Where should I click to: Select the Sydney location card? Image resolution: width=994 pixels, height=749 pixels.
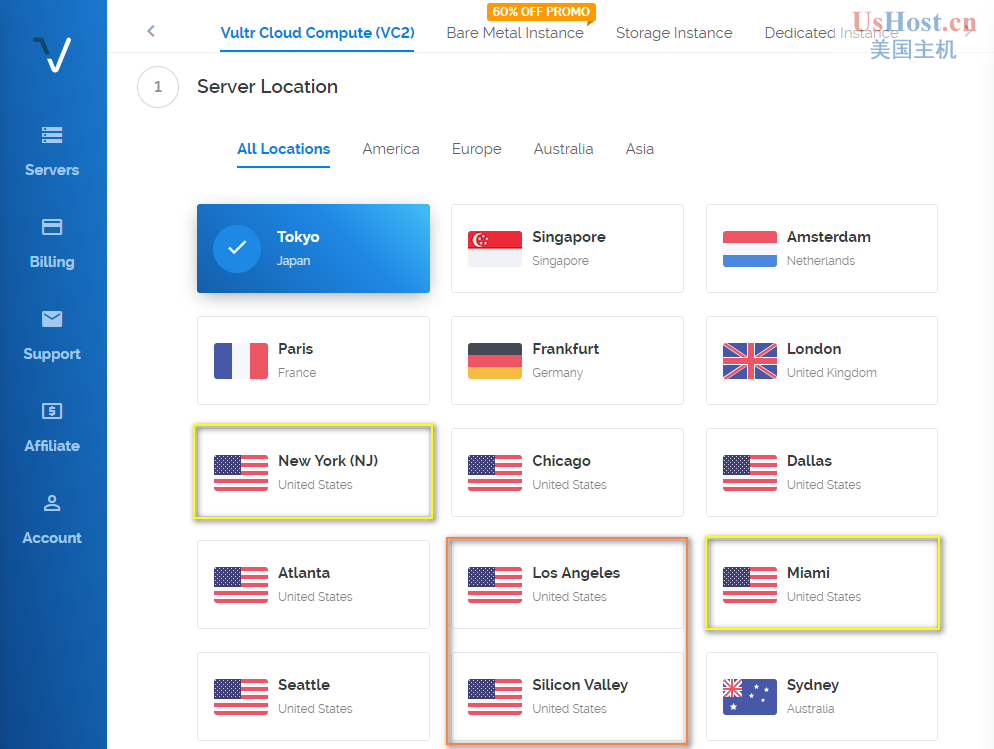[x=822, y=697]
